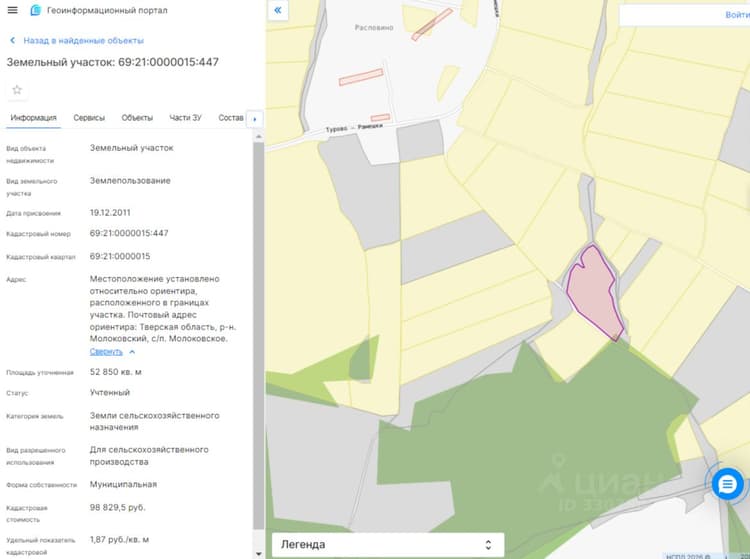750x559 pixels.
Task: Click the Геоинформационный портал logo icon
Action: [x=35, y=10]
